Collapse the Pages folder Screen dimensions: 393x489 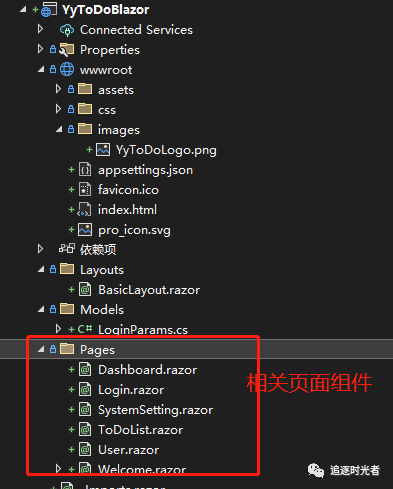[x=41, y=350]
